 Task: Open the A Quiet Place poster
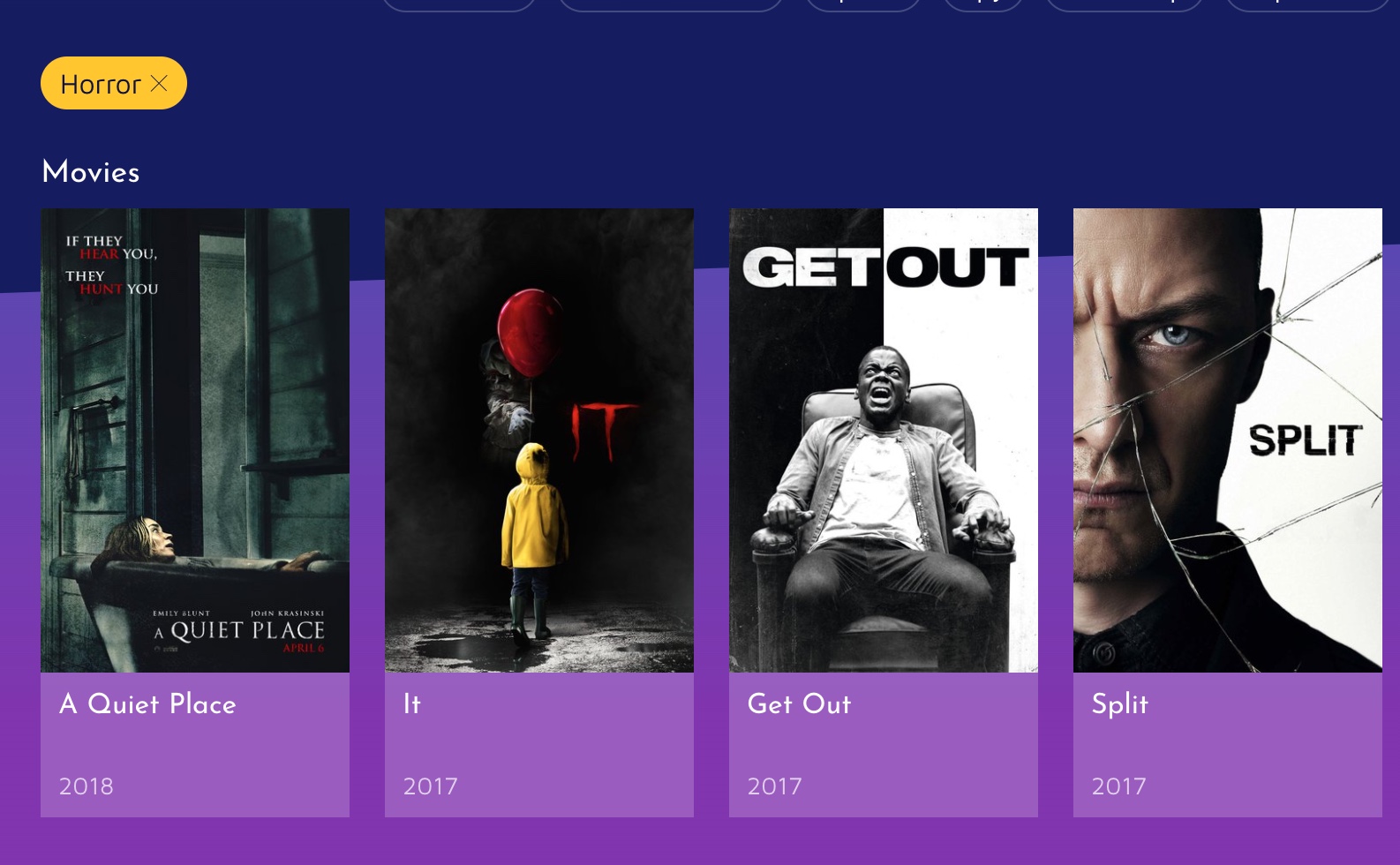(x=195, y=440)
